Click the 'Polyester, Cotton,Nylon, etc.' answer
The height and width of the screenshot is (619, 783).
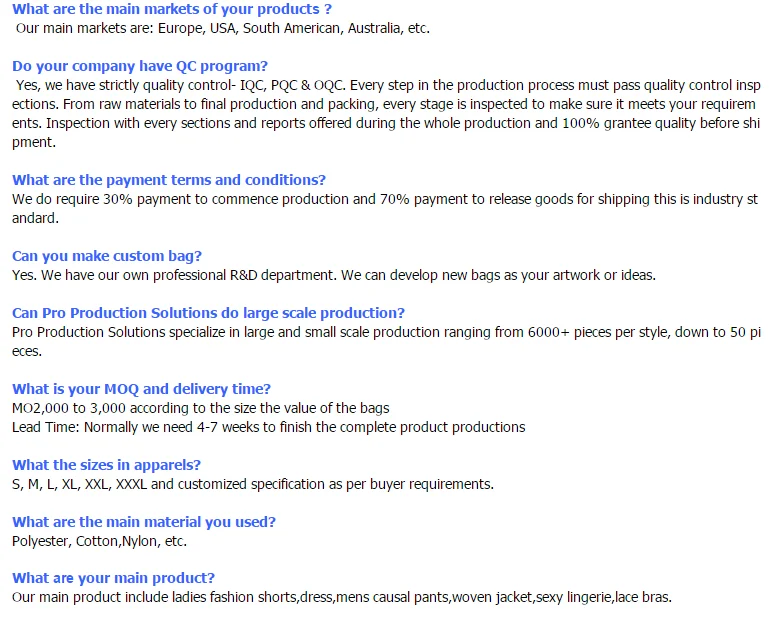tap(99, 541)
